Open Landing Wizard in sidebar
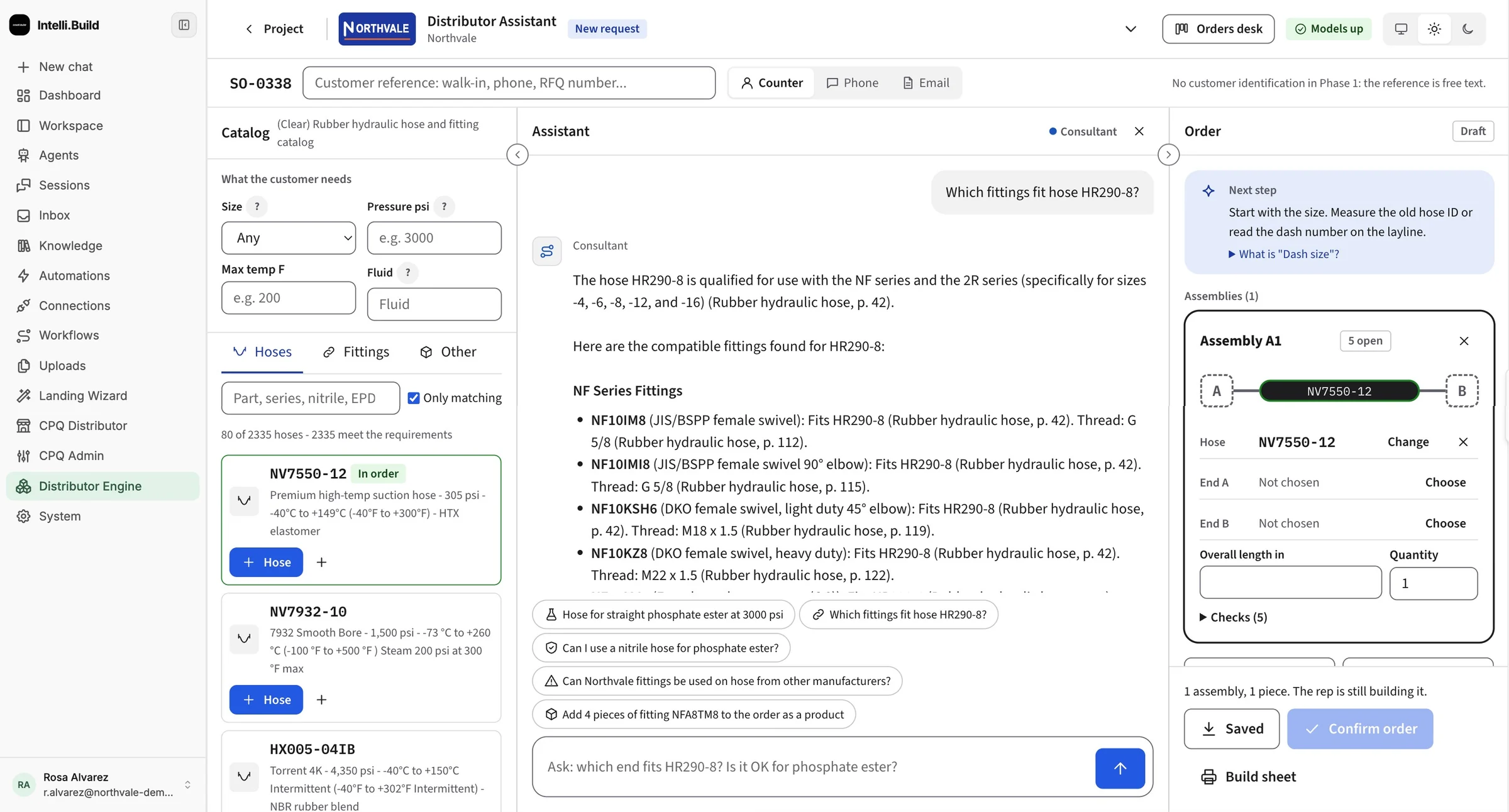 point(103,395)
